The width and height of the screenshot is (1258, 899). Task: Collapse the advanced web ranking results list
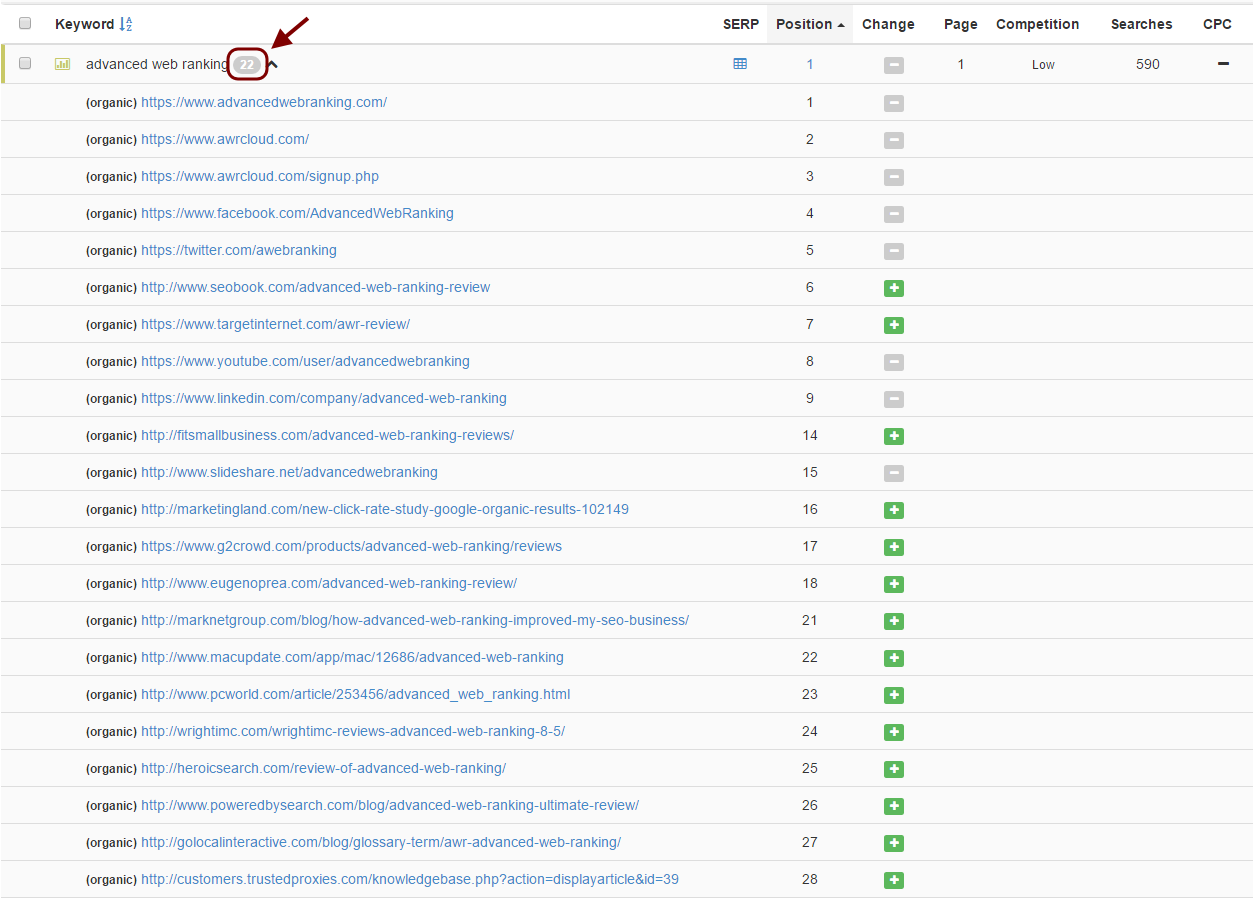click(x=272, y=64)
